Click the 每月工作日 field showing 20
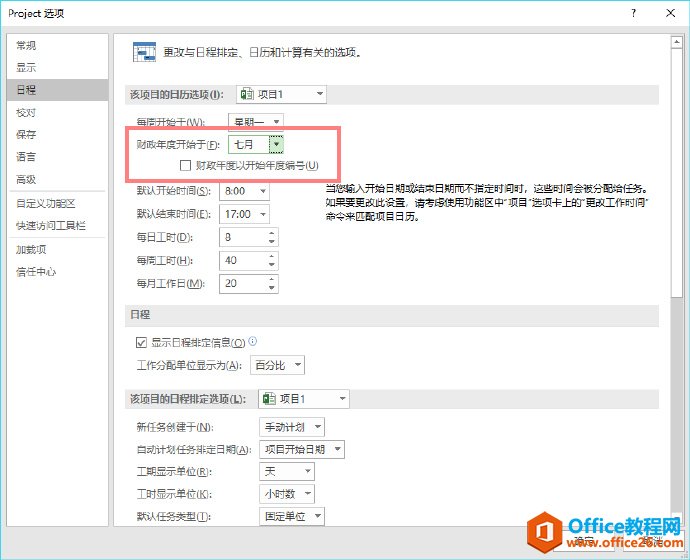The image size is (690, 560). pyautogui.click(x=243, y=283)
